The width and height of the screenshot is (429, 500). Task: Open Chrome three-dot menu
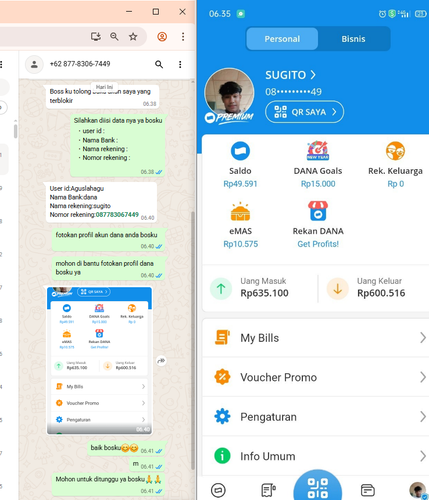click(183, 36)
